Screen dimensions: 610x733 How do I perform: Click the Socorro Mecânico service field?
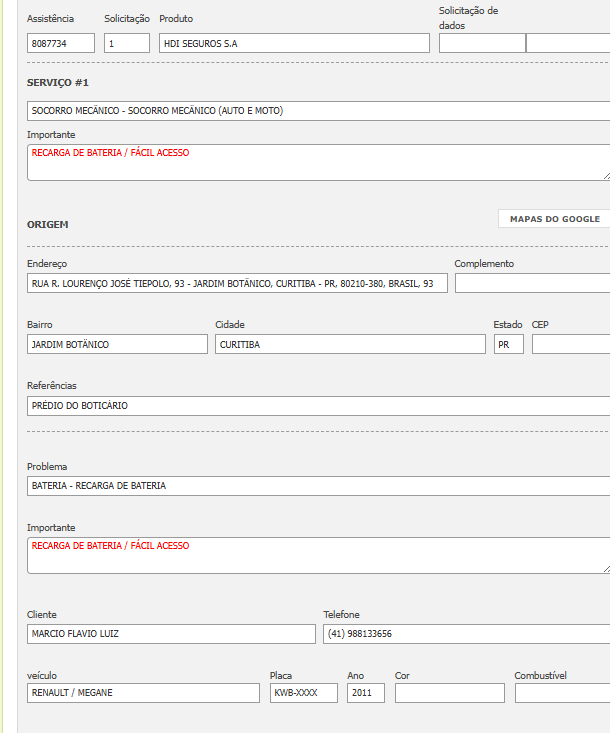[318, 111]
